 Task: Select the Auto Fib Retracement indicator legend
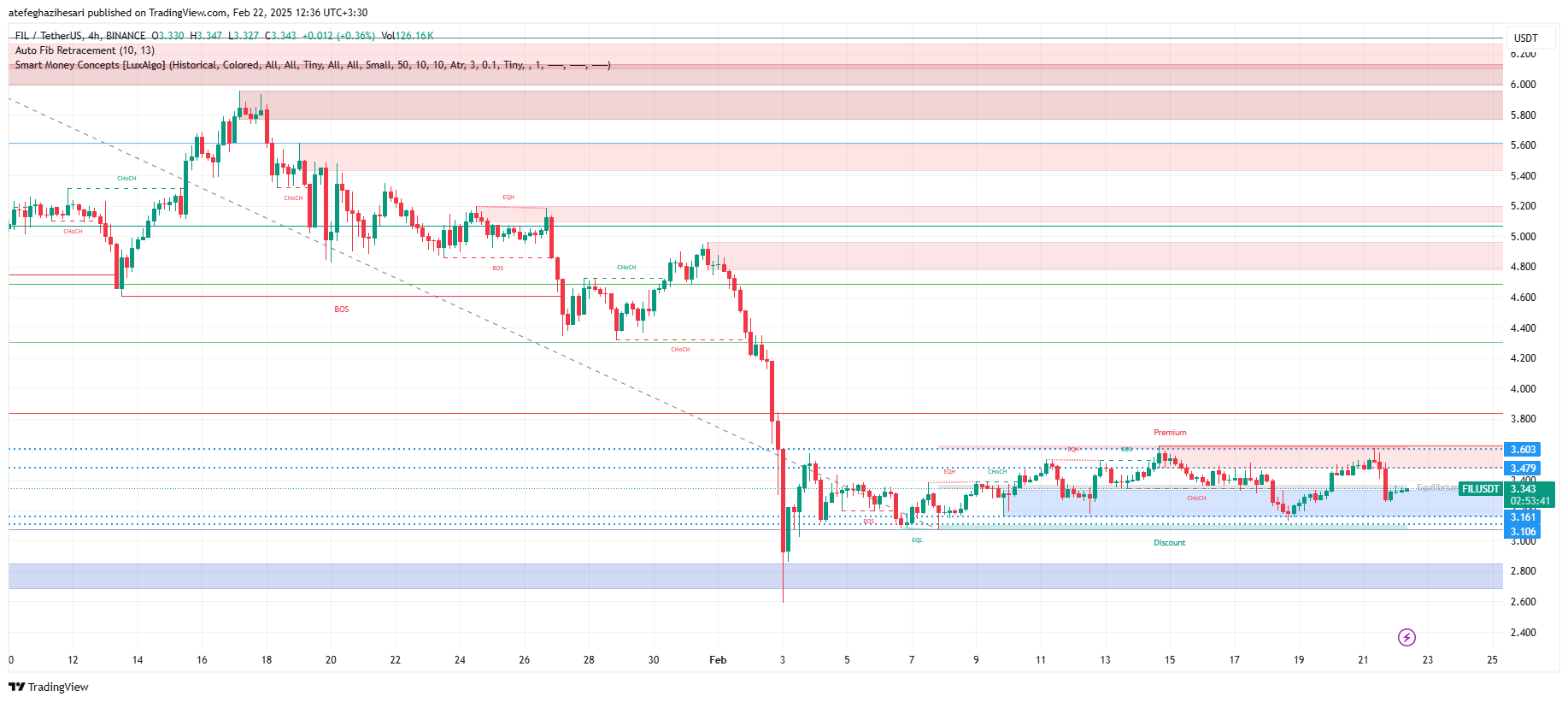point(85,50)
